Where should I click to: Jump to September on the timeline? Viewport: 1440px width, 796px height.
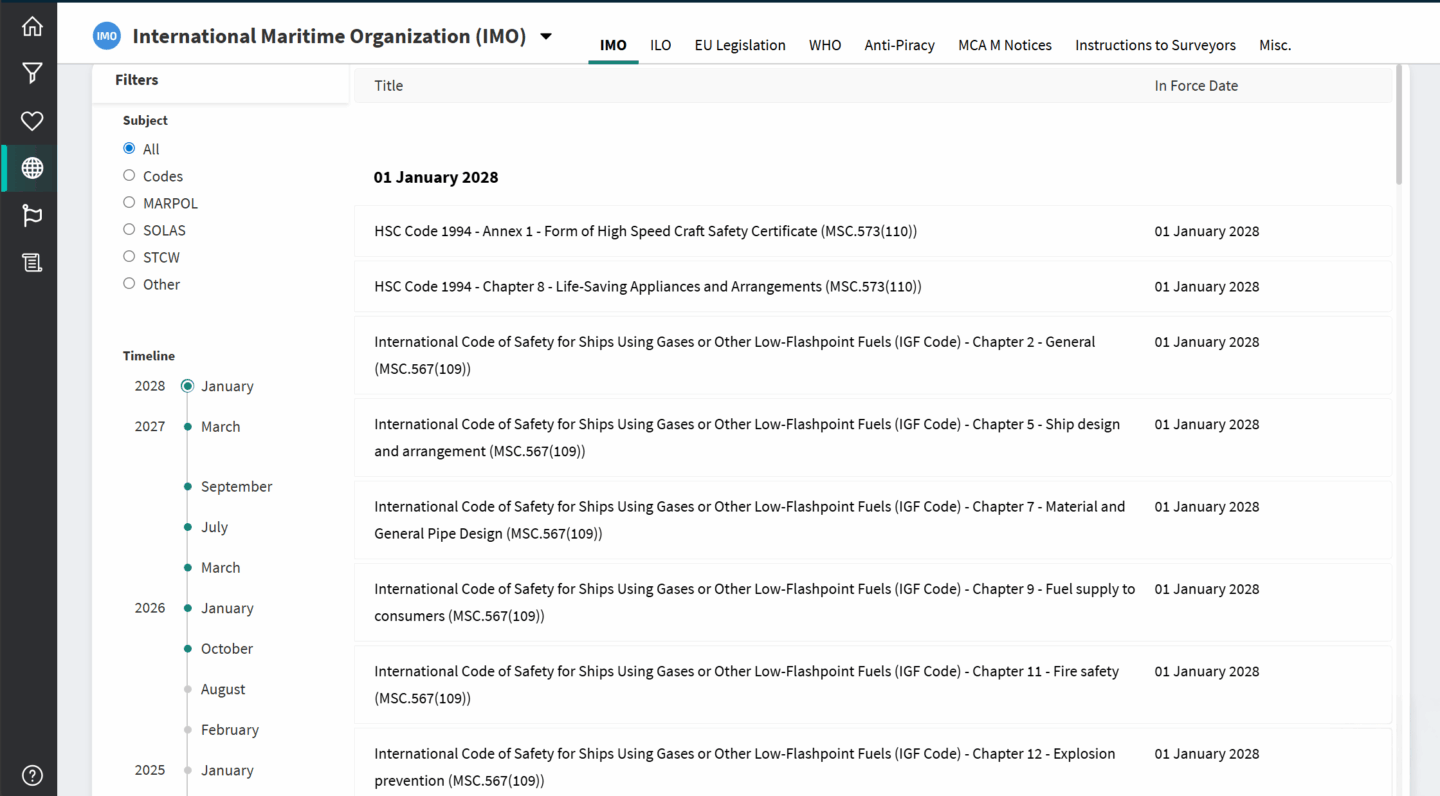pos(236,487)
